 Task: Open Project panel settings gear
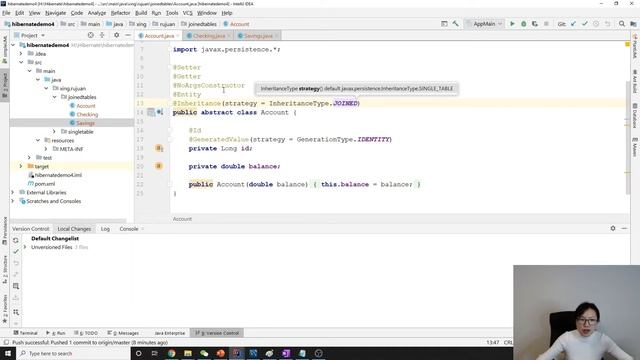click(116, 36)
